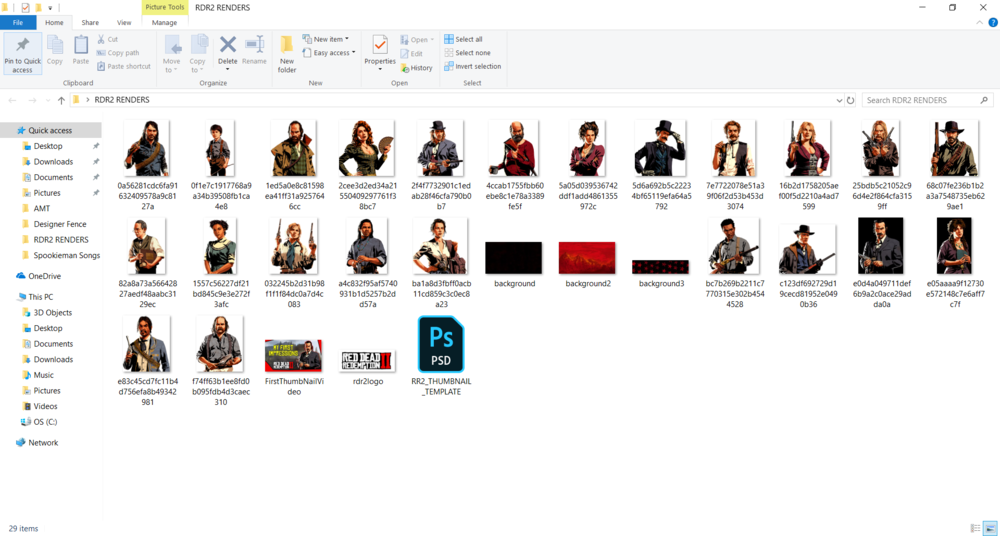The width and height of the screenshot is (1000, 536).
Task: Open the File menu tab
Action: tap(18, 22)
